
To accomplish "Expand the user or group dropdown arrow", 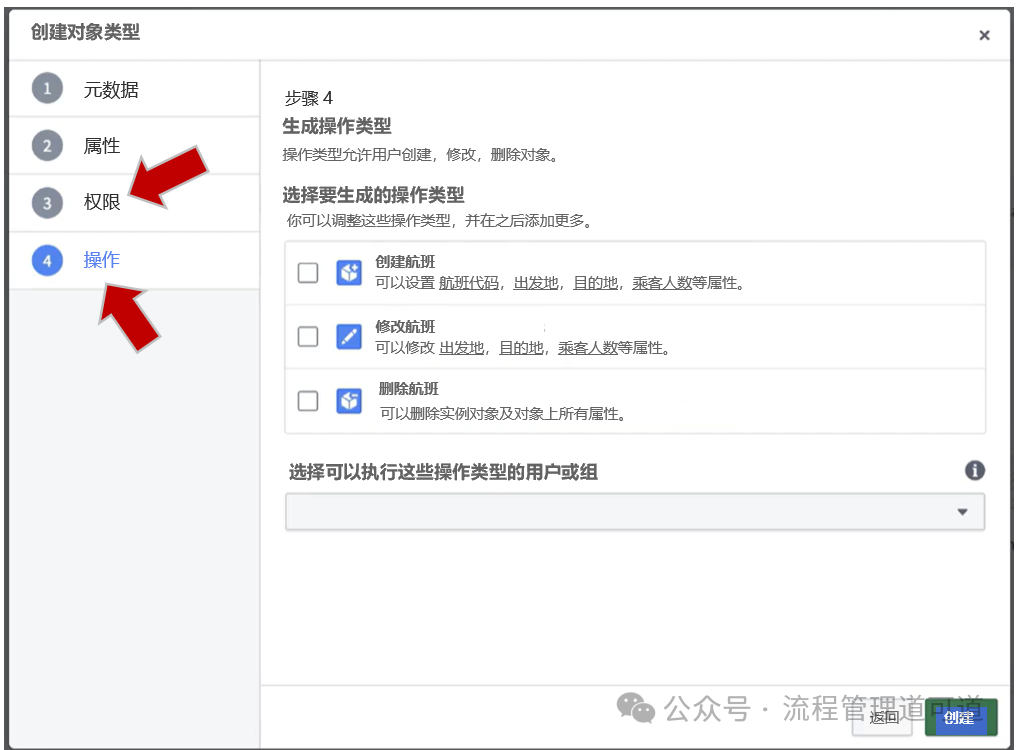I will [x=962, y=512].
